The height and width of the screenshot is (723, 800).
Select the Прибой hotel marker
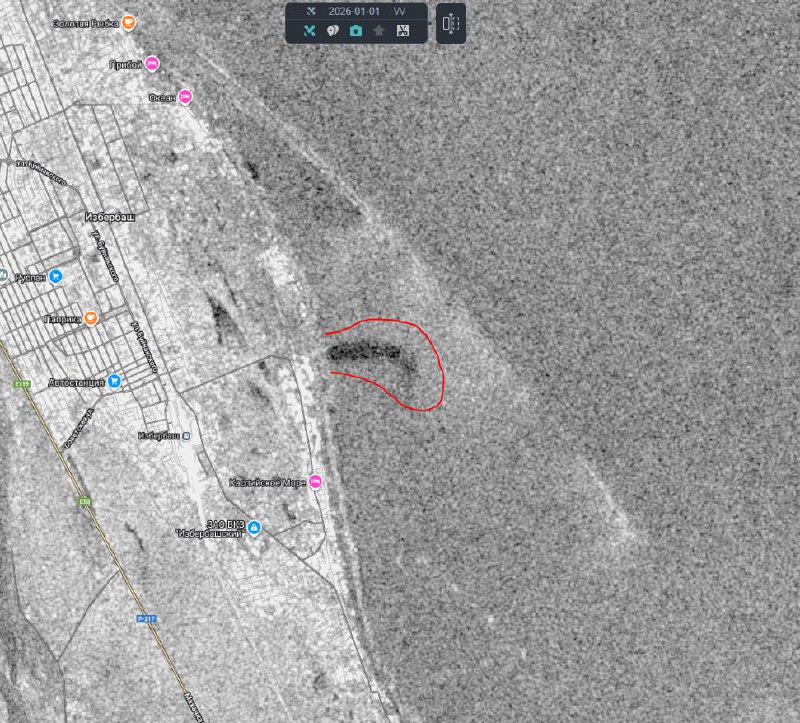(x=152, y=64)
